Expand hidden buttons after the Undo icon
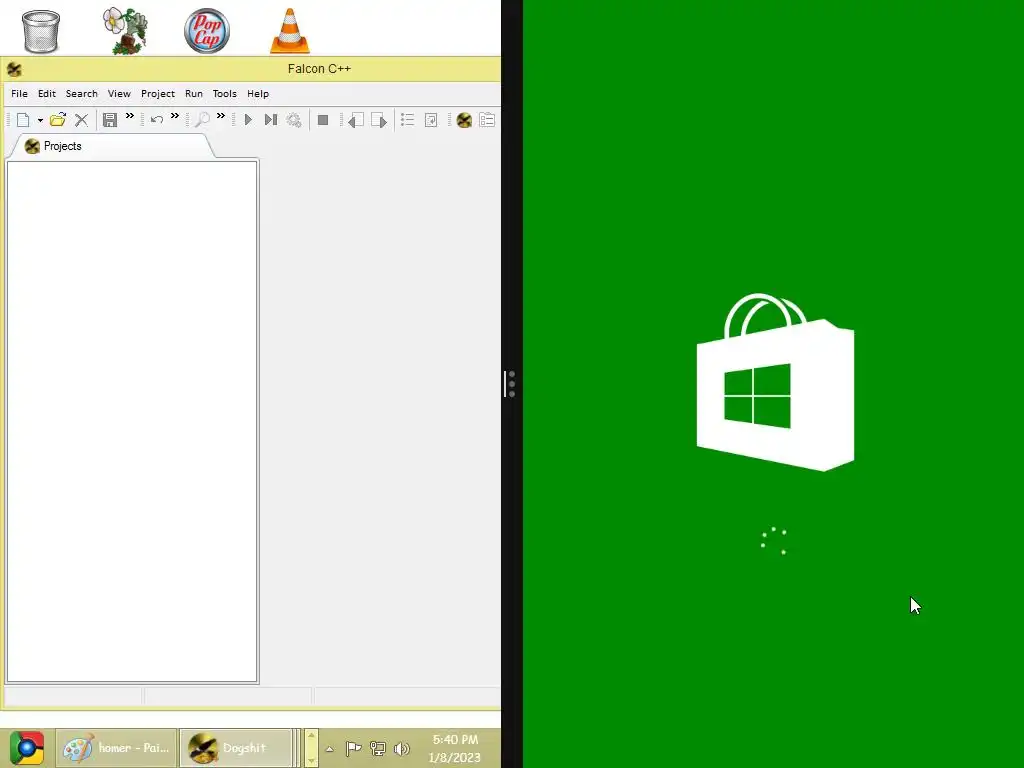This screenshot has height=768, width=1024. click(x=174, y=116)
